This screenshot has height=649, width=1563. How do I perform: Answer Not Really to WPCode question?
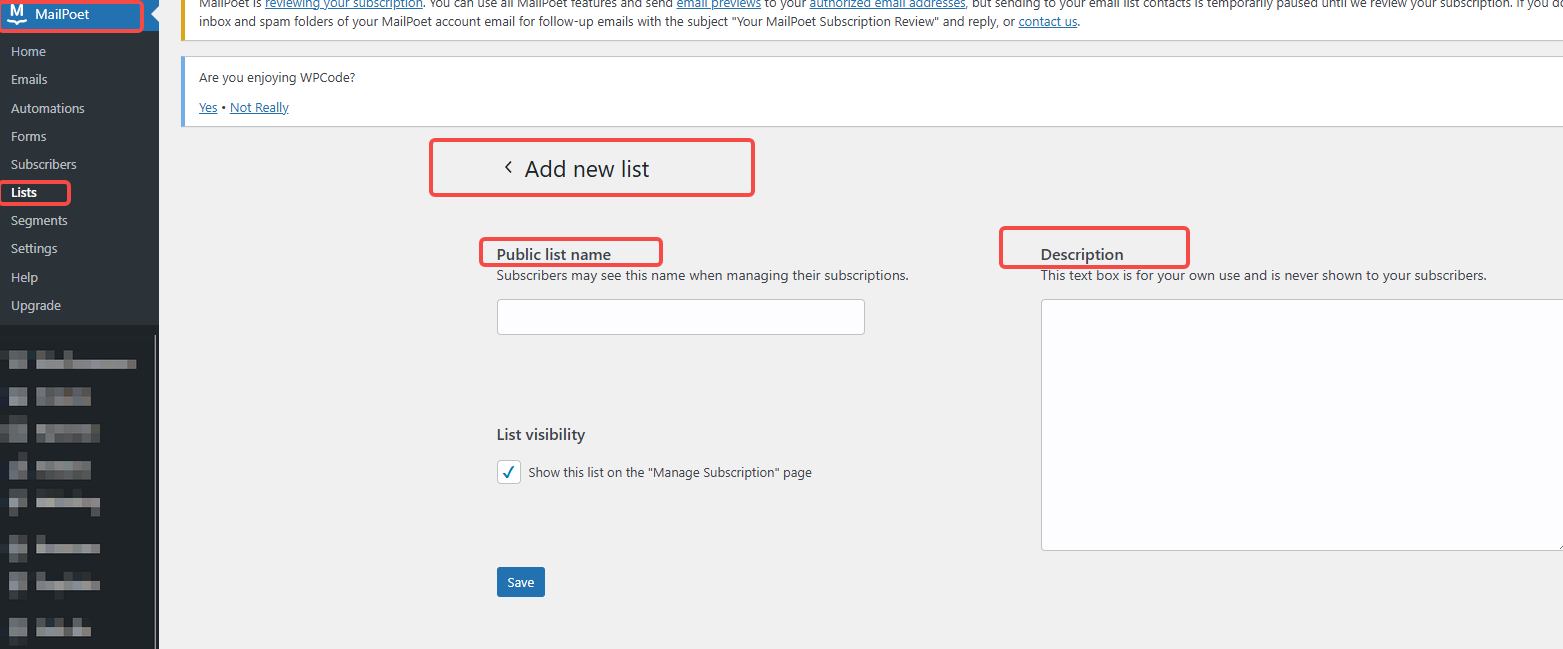(x=259, y=107)
